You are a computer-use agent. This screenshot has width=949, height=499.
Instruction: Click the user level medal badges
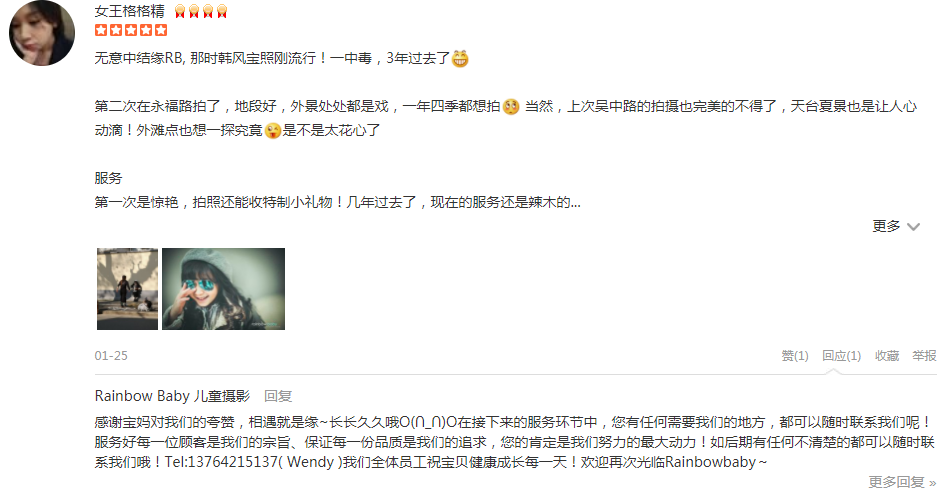coord(201,12)
